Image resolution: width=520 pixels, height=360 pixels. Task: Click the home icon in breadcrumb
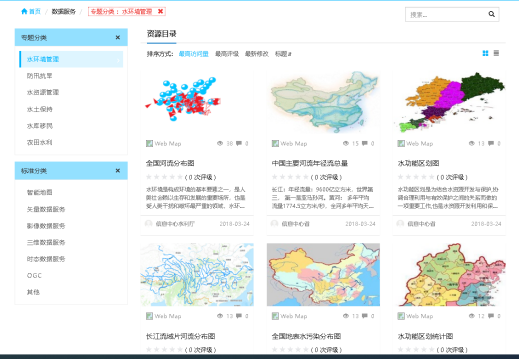point(24,11)
